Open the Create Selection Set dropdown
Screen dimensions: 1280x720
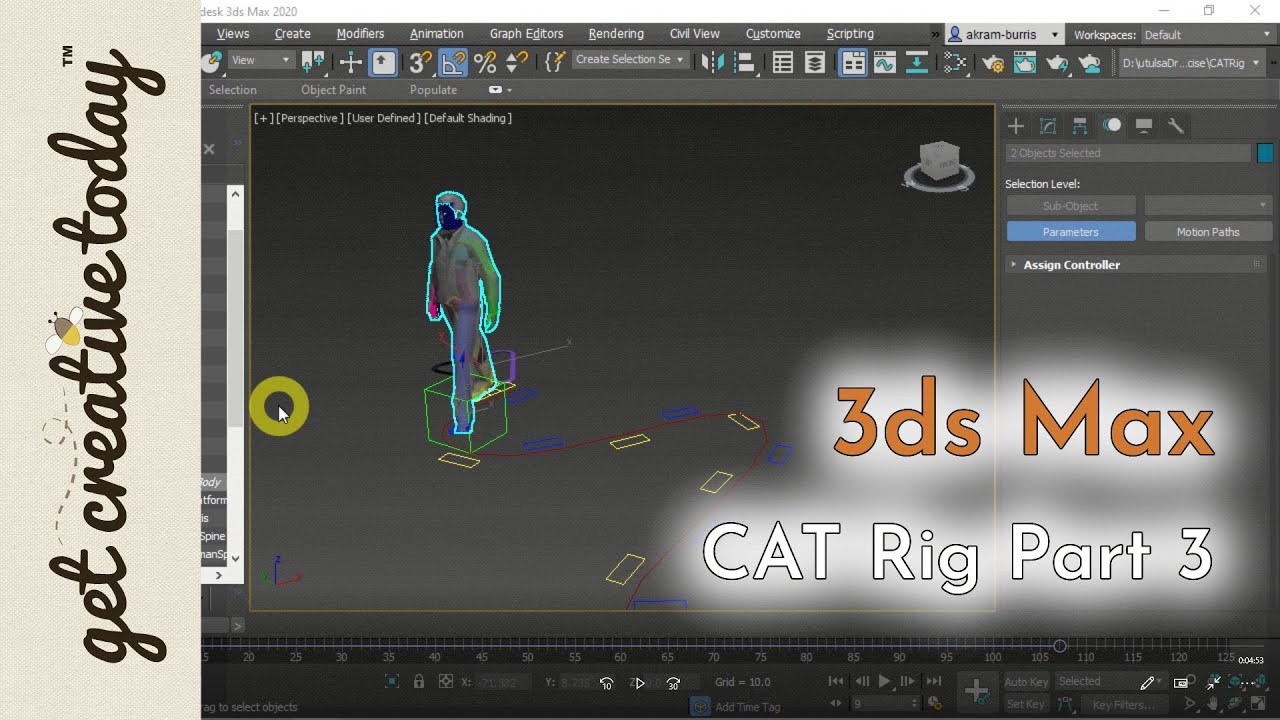tap(631, 60)
